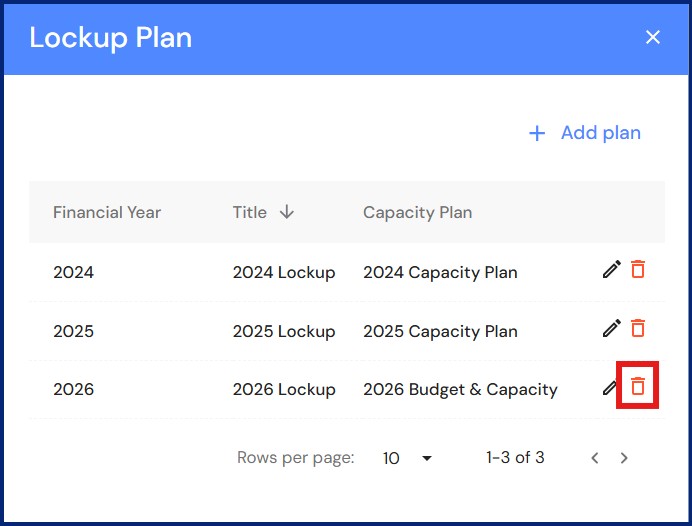Viewport: 692px width, 526px height.
Task: Click the Title sort arrow icon
Action: click(287, 212)
